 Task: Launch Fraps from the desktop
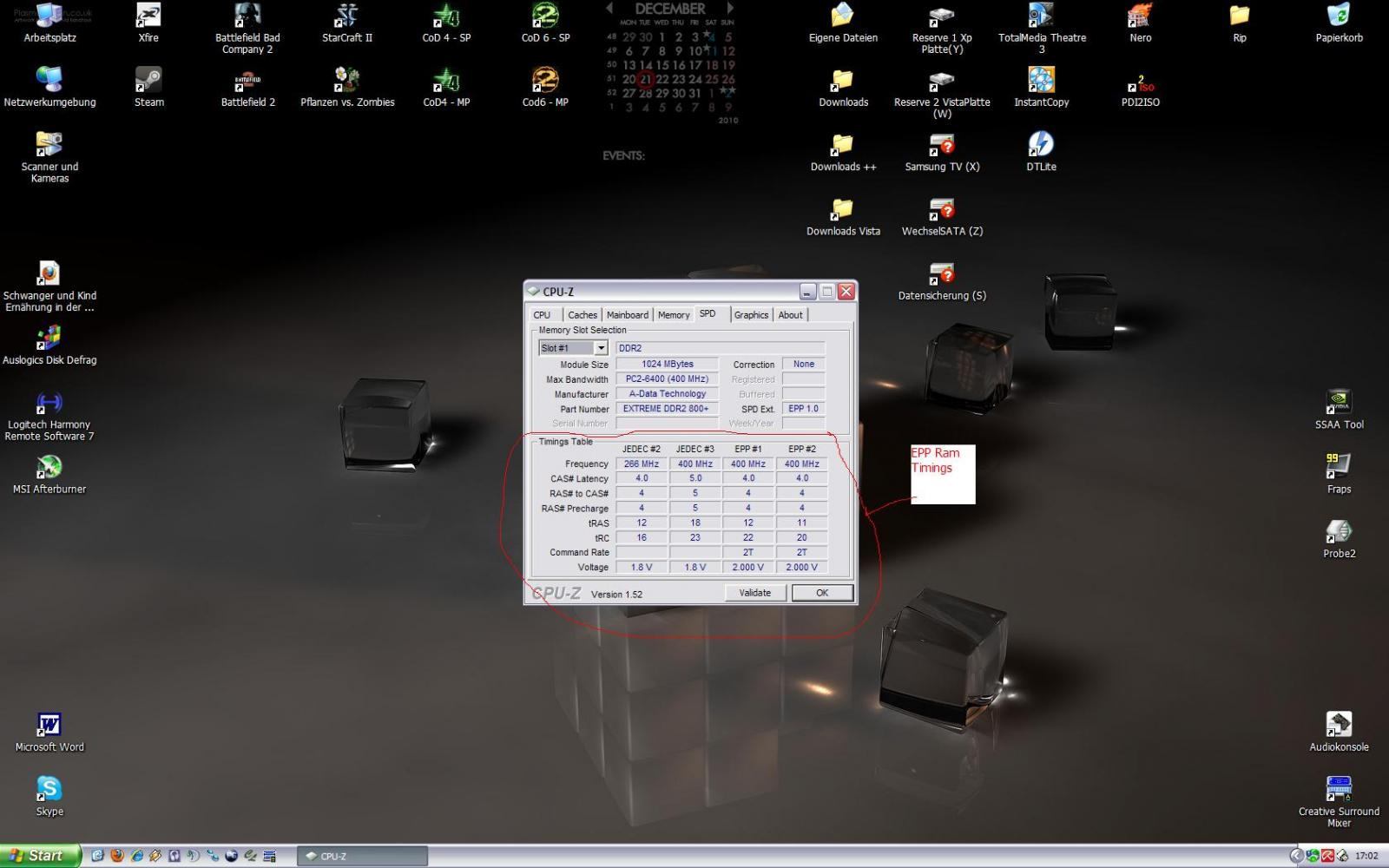click(x=1339, y=474)
